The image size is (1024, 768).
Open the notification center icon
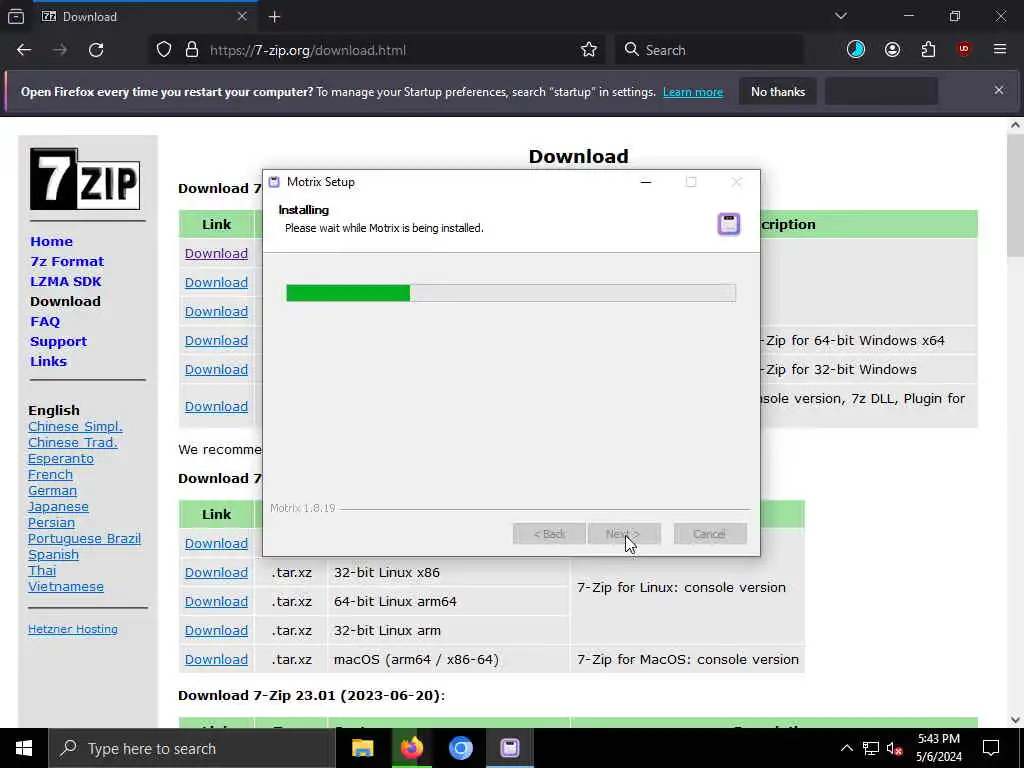[991, 748]
